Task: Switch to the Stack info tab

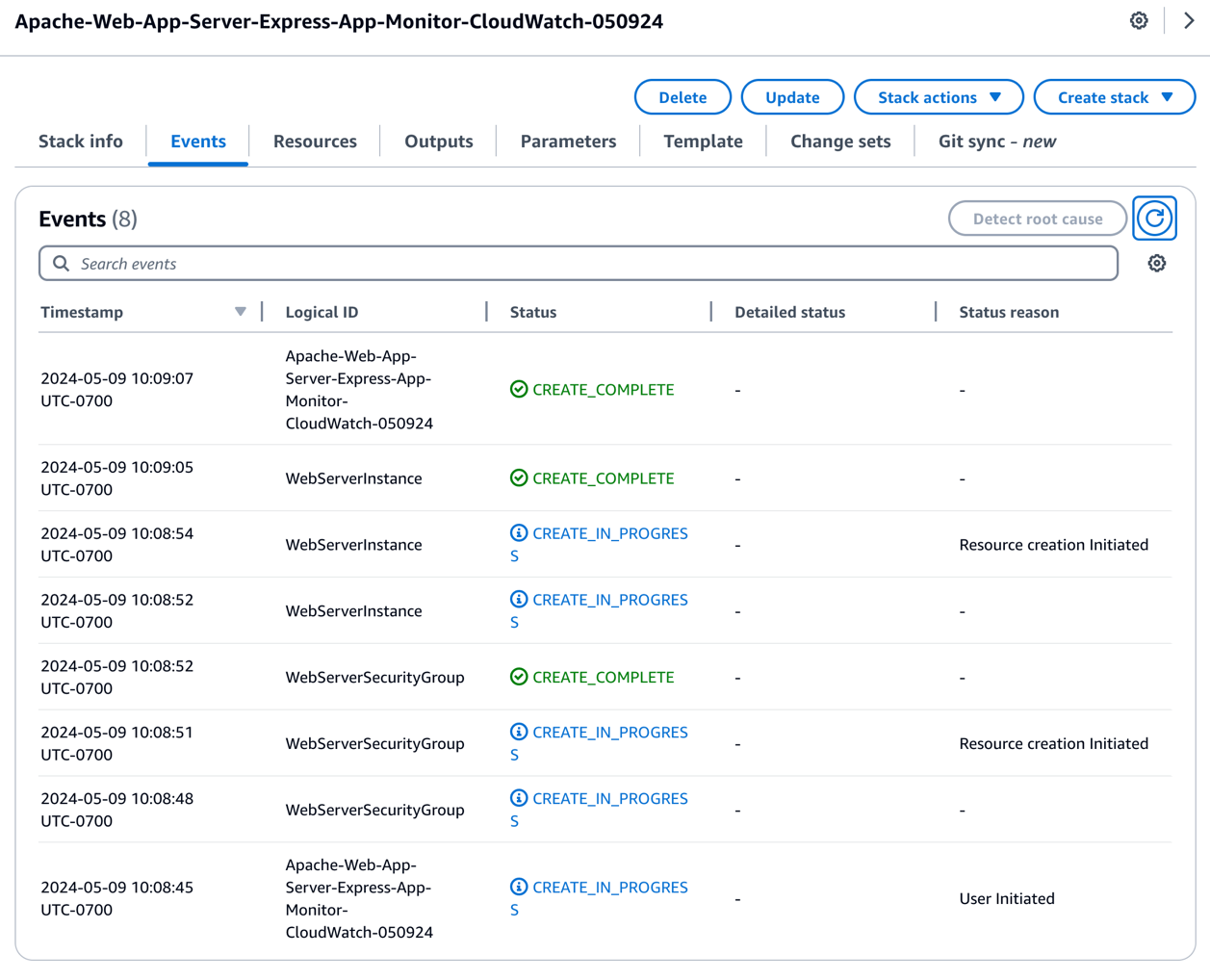Action: click(81, 142)
